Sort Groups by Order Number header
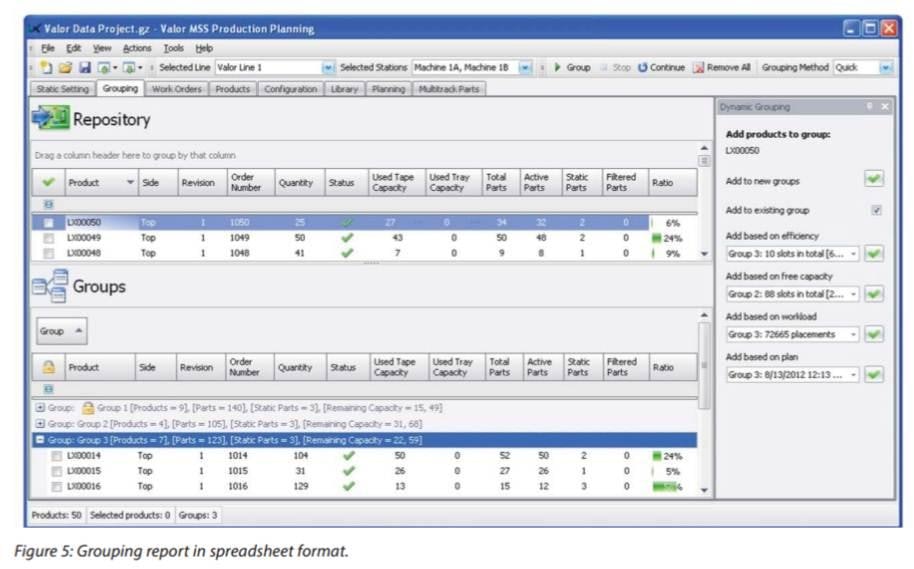Screen dimensions: 914x569 click(249, 367)
